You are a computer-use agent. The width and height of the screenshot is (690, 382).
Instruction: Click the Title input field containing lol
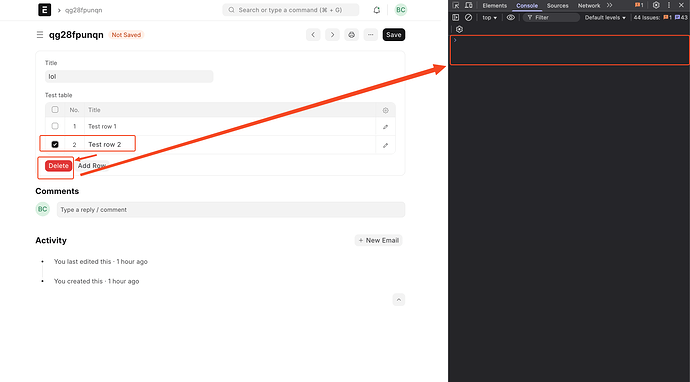click(129, 77)
